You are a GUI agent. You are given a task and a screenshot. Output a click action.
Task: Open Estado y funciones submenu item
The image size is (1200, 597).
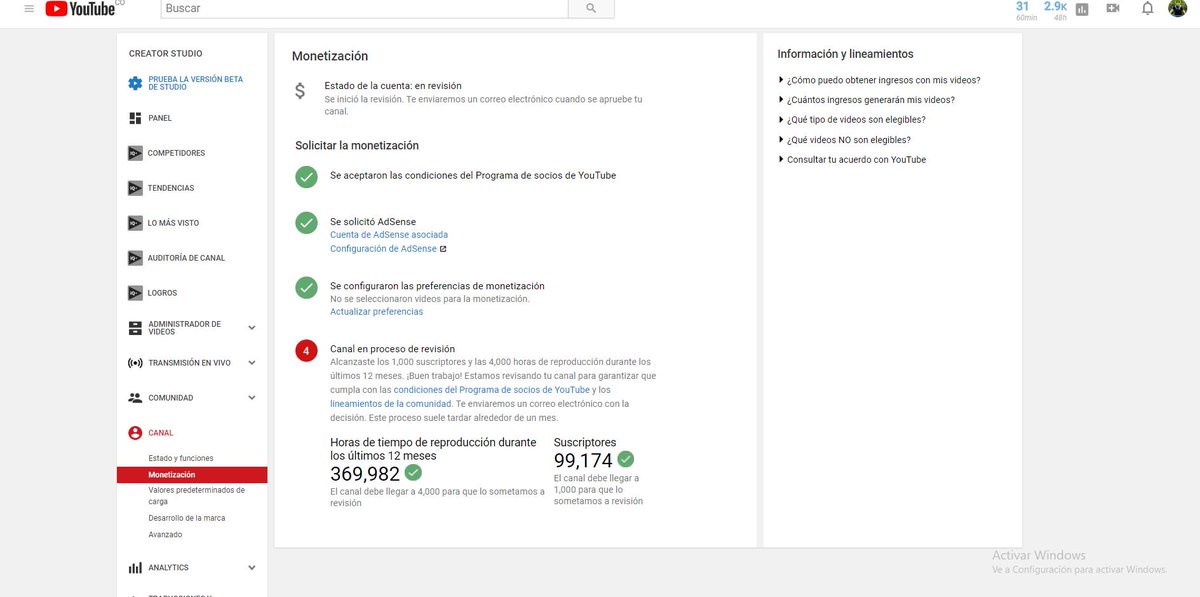[181, 458]
